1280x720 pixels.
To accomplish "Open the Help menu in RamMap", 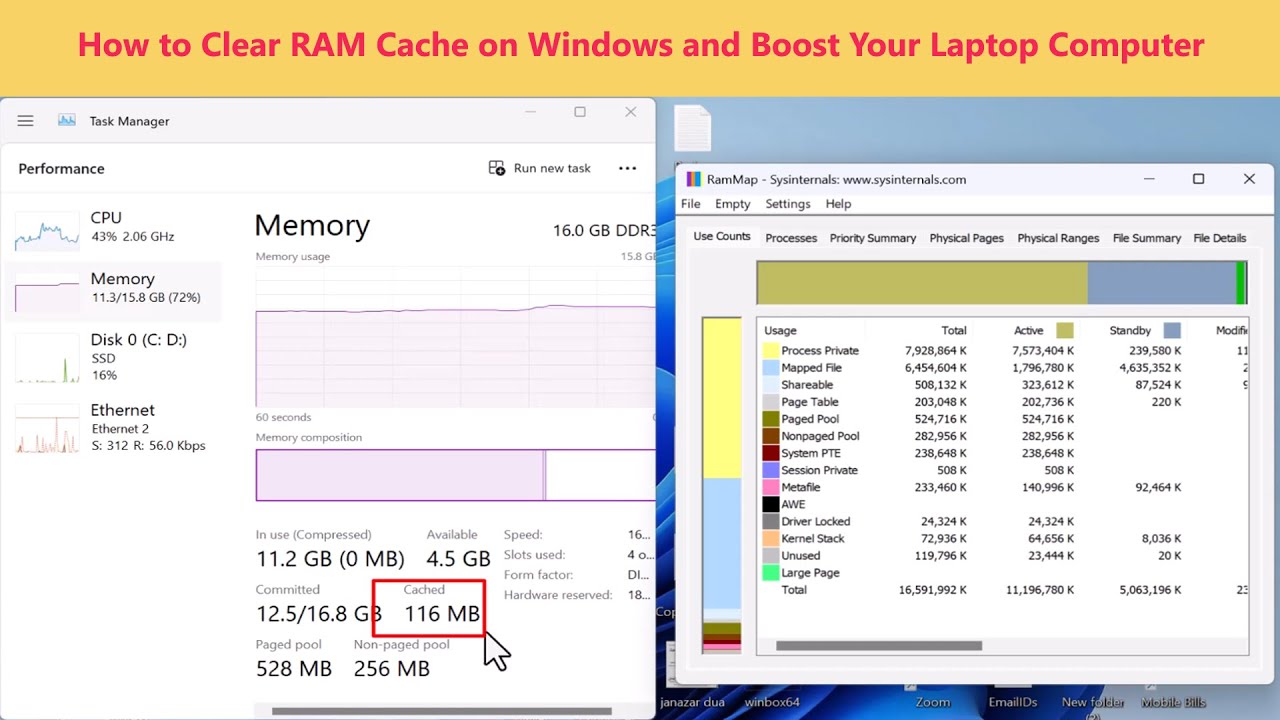I will click(838, 204).
